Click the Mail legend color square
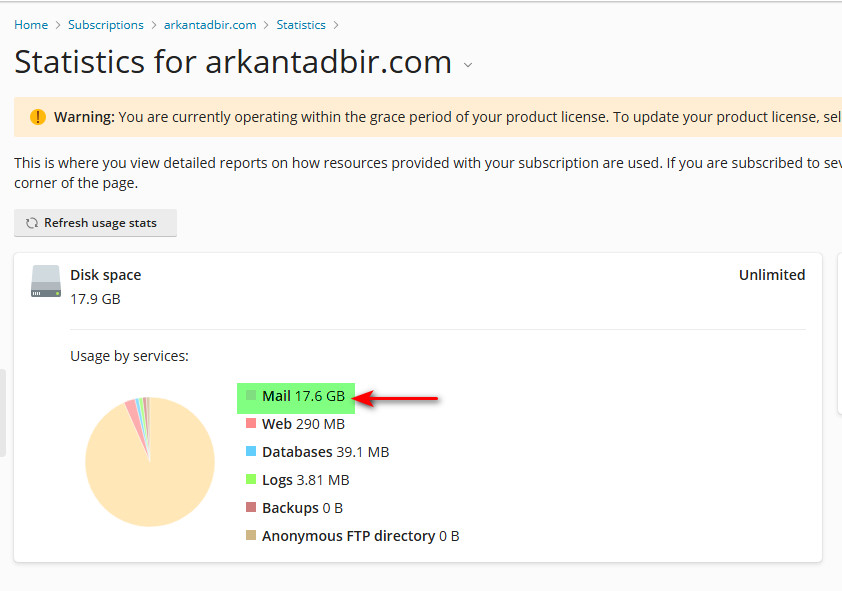The height and width of the screenshot is (591, 842). (252, 396)
